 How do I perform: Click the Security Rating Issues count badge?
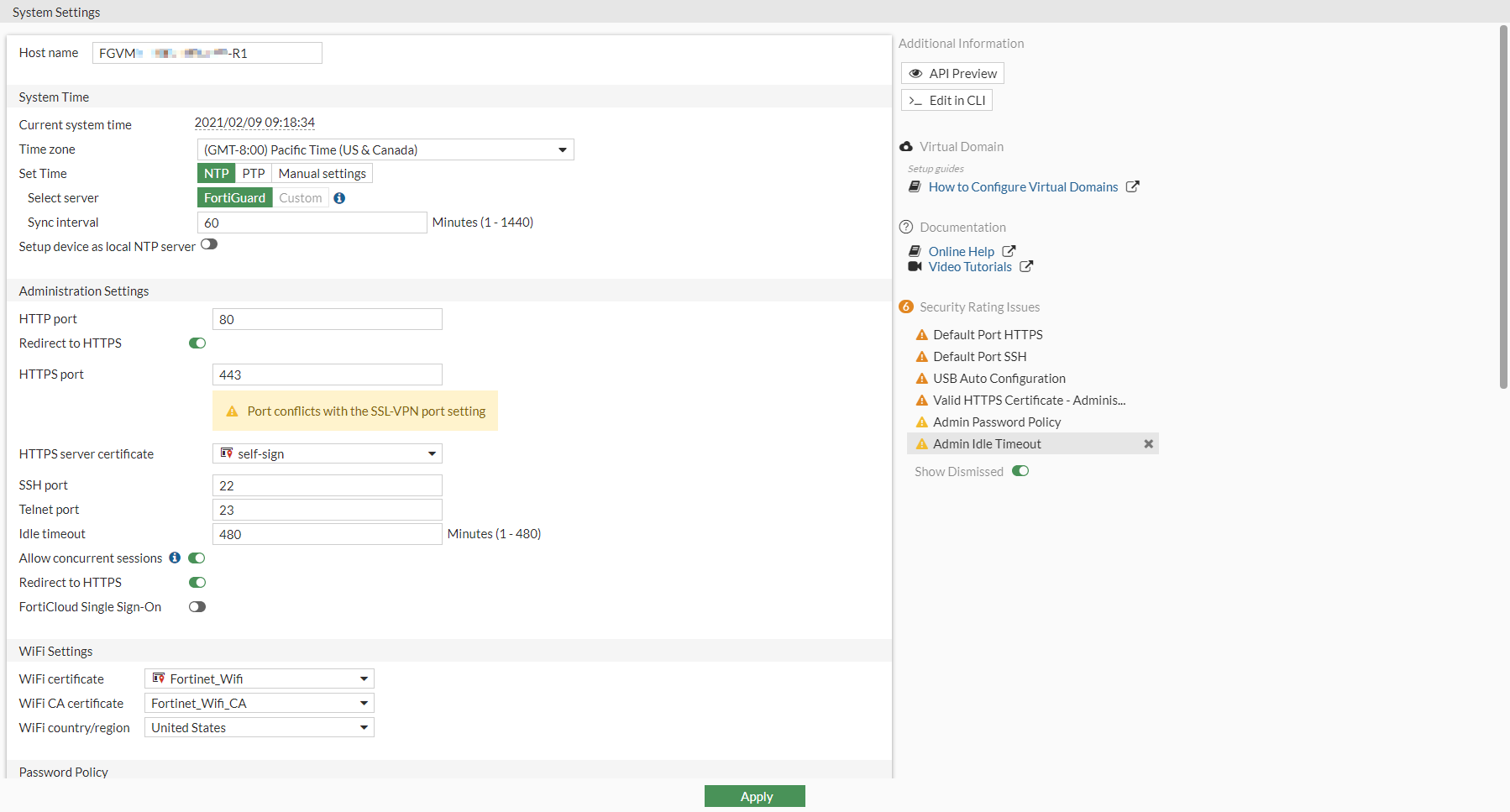click(x=906, y=307)
